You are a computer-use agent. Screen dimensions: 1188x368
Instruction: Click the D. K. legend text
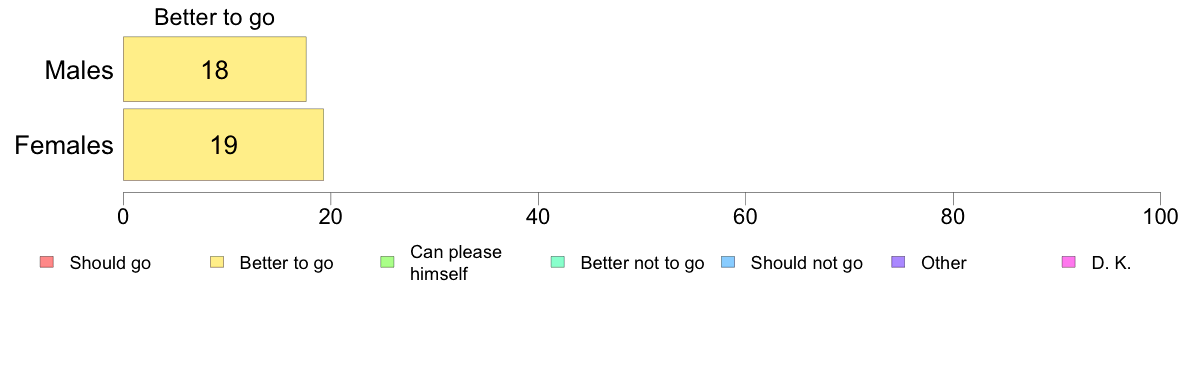(x=1111, y=264)
